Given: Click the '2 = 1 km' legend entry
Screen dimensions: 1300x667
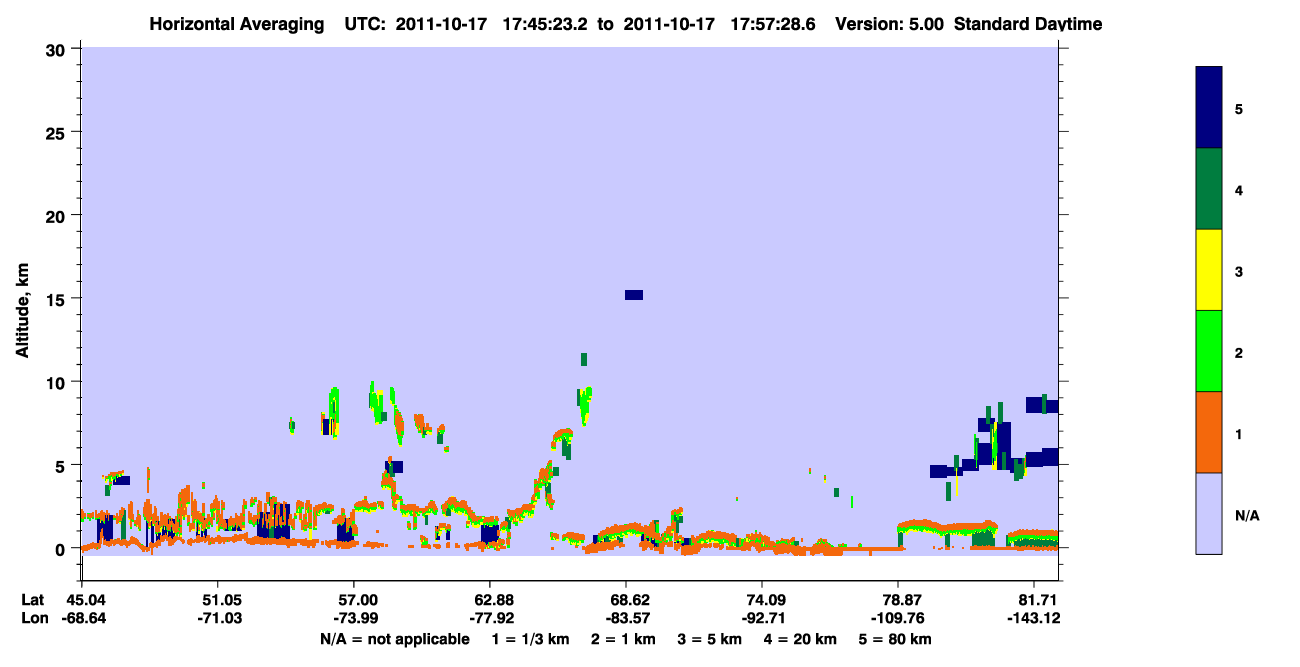Looking at the screenshot, I should 622,639.
